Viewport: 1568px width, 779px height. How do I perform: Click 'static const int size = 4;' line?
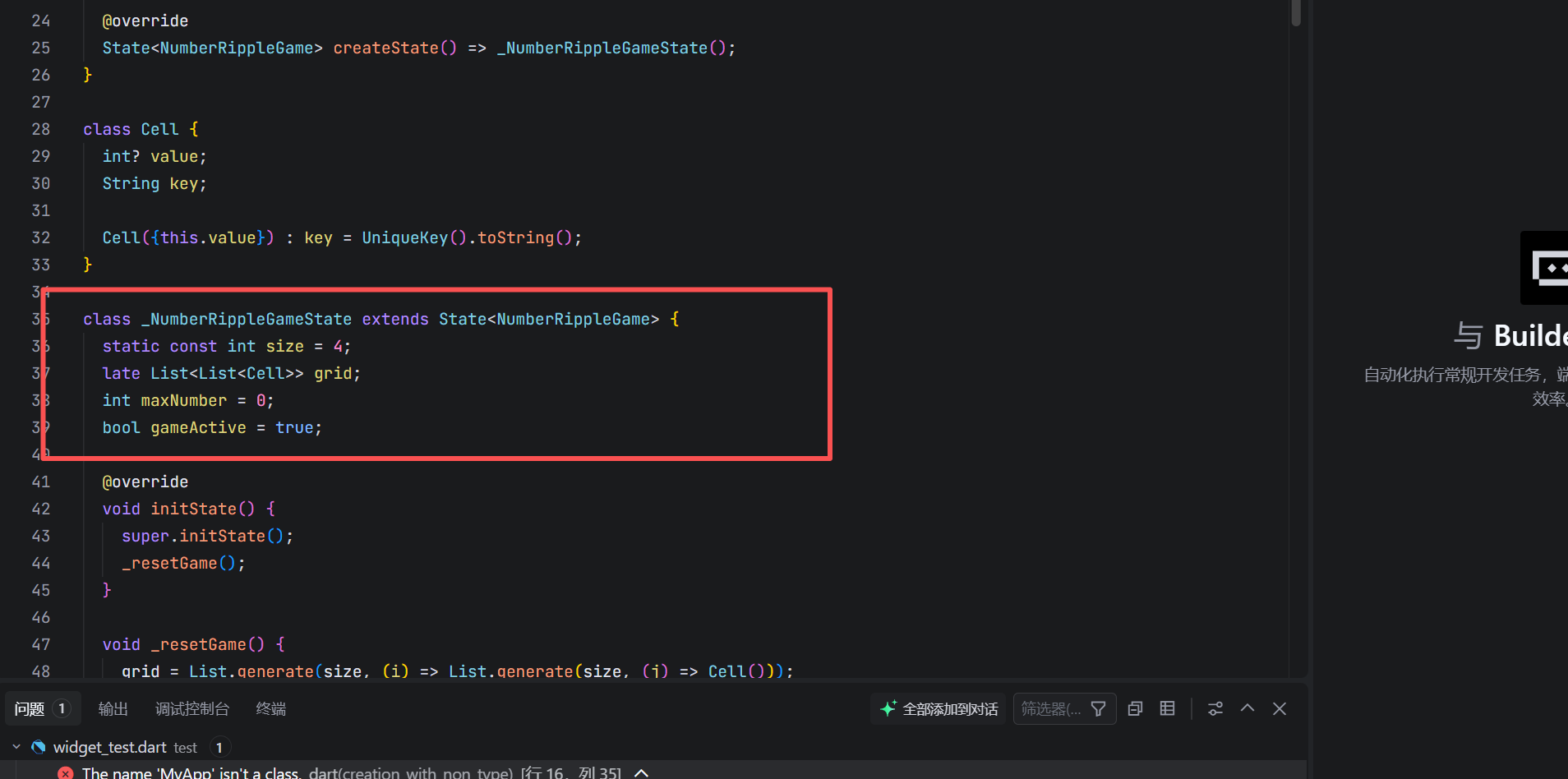click(x=227, y=346)
